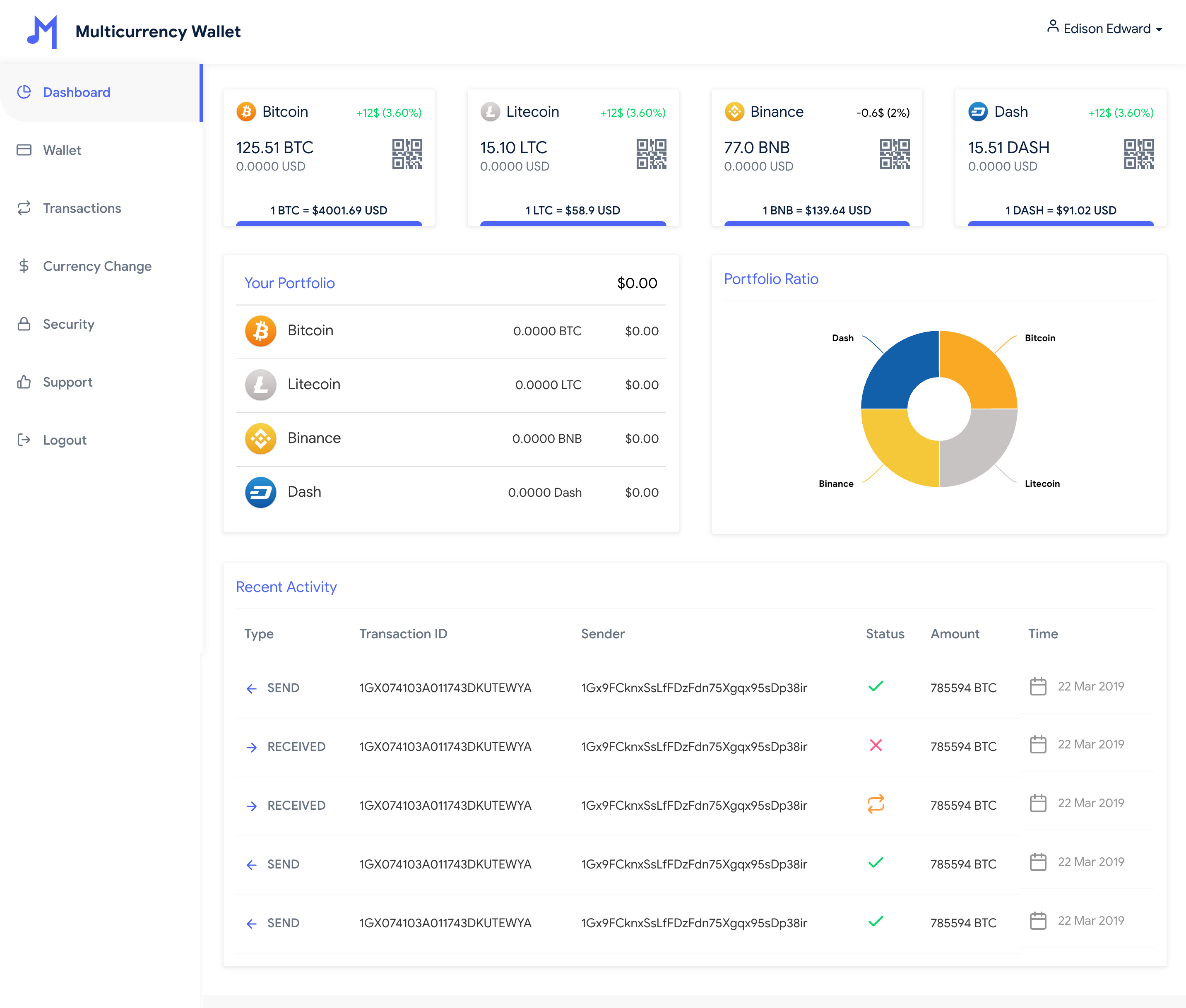Open the Support sidebar link

67,382
